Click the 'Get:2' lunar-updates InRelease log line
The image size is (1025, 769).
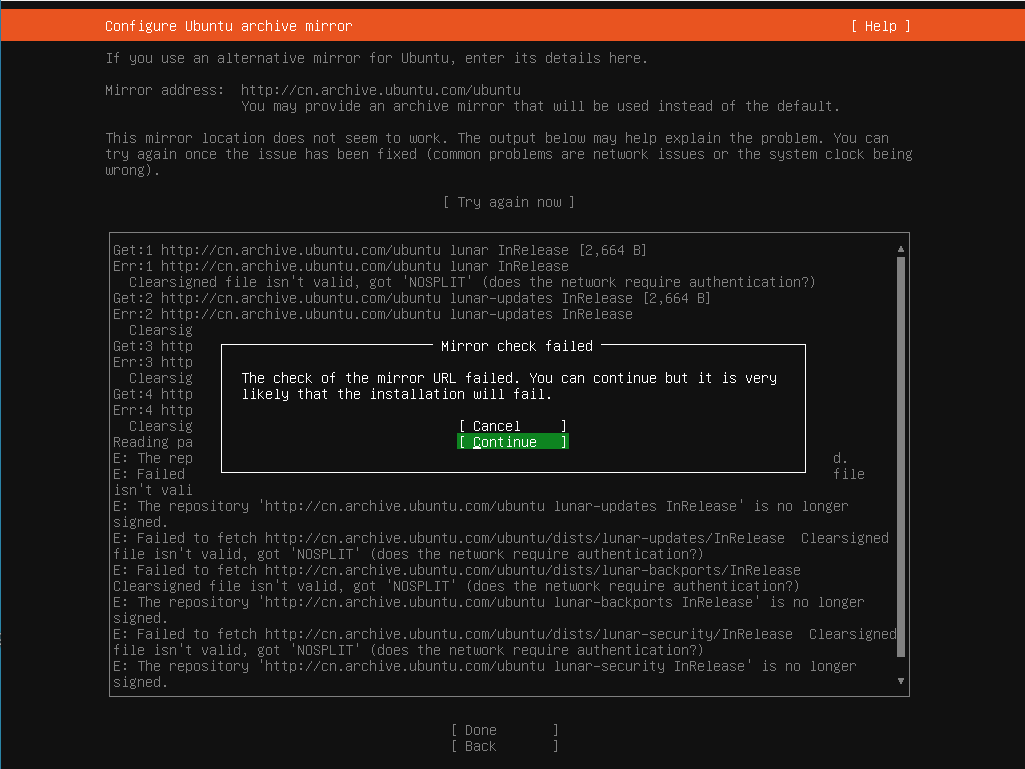tap(411, 298)
